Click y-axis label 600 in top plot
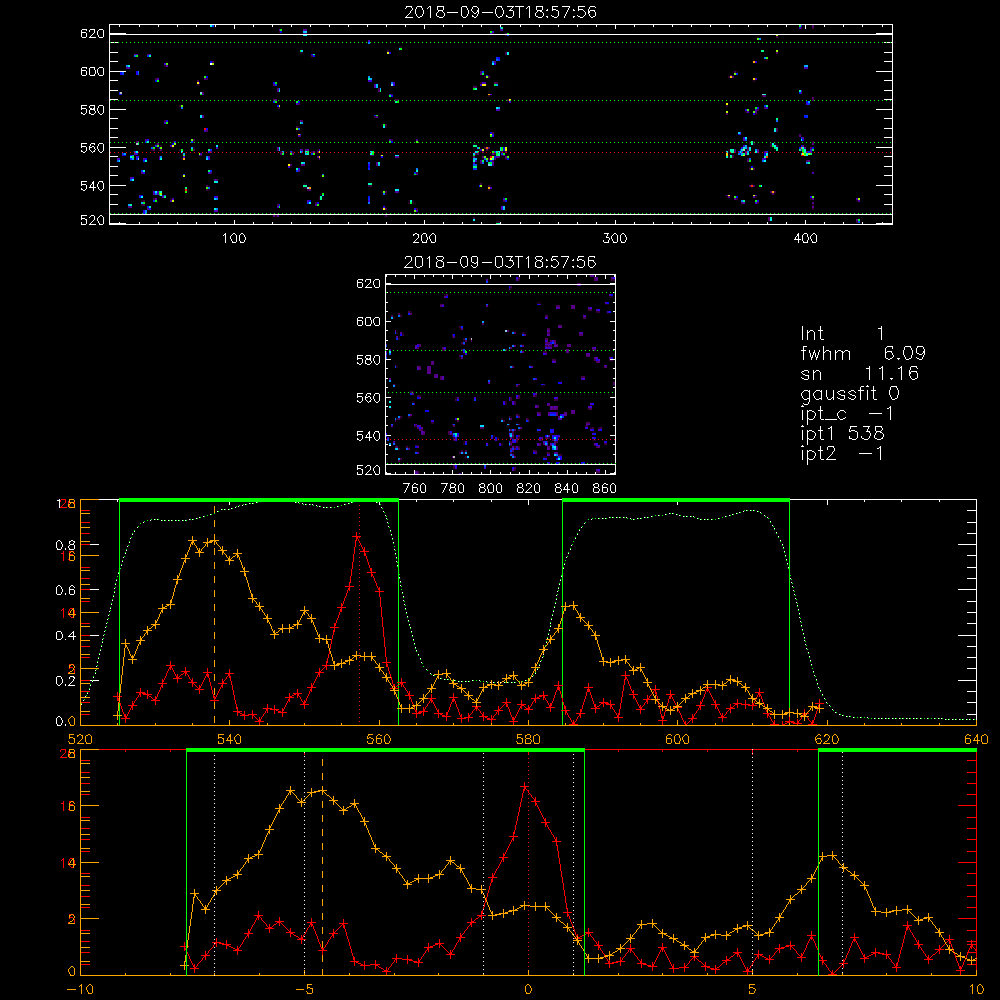This screenshot has height=1000, width=1000. click(92, 71)
